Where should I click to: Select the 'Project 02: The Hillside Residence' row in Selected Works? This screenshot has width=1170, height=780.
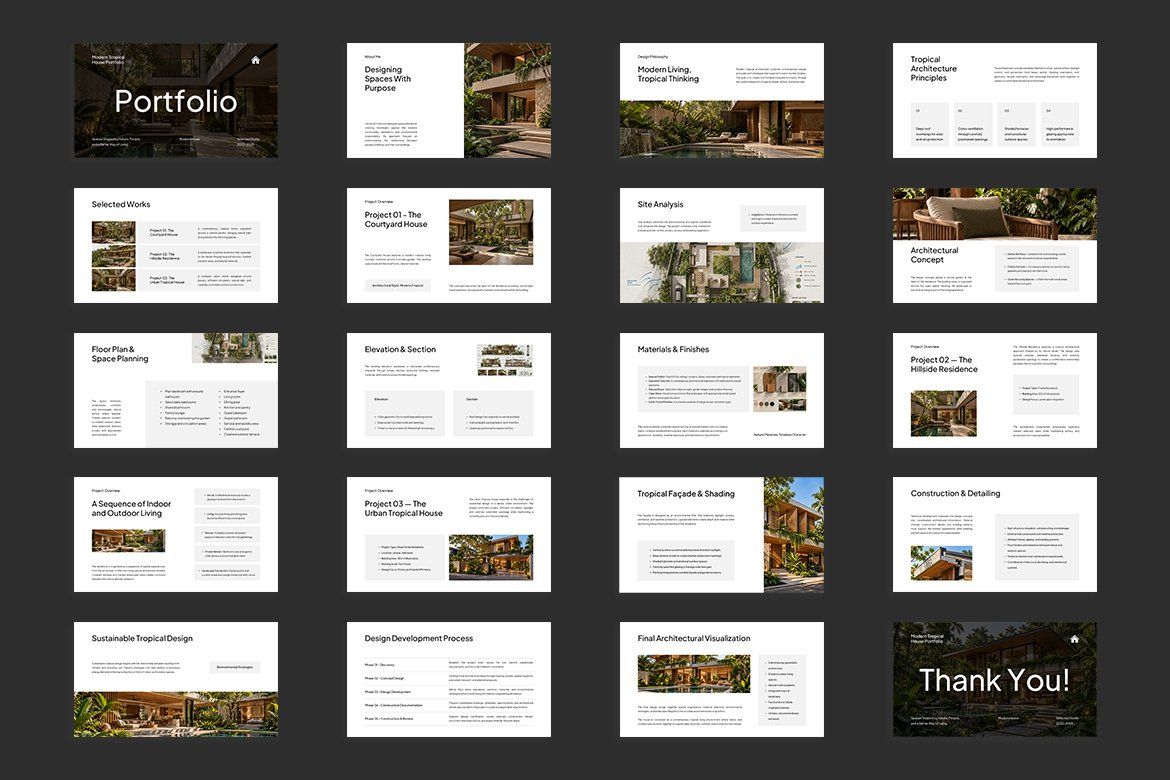[x=175, y=256]
